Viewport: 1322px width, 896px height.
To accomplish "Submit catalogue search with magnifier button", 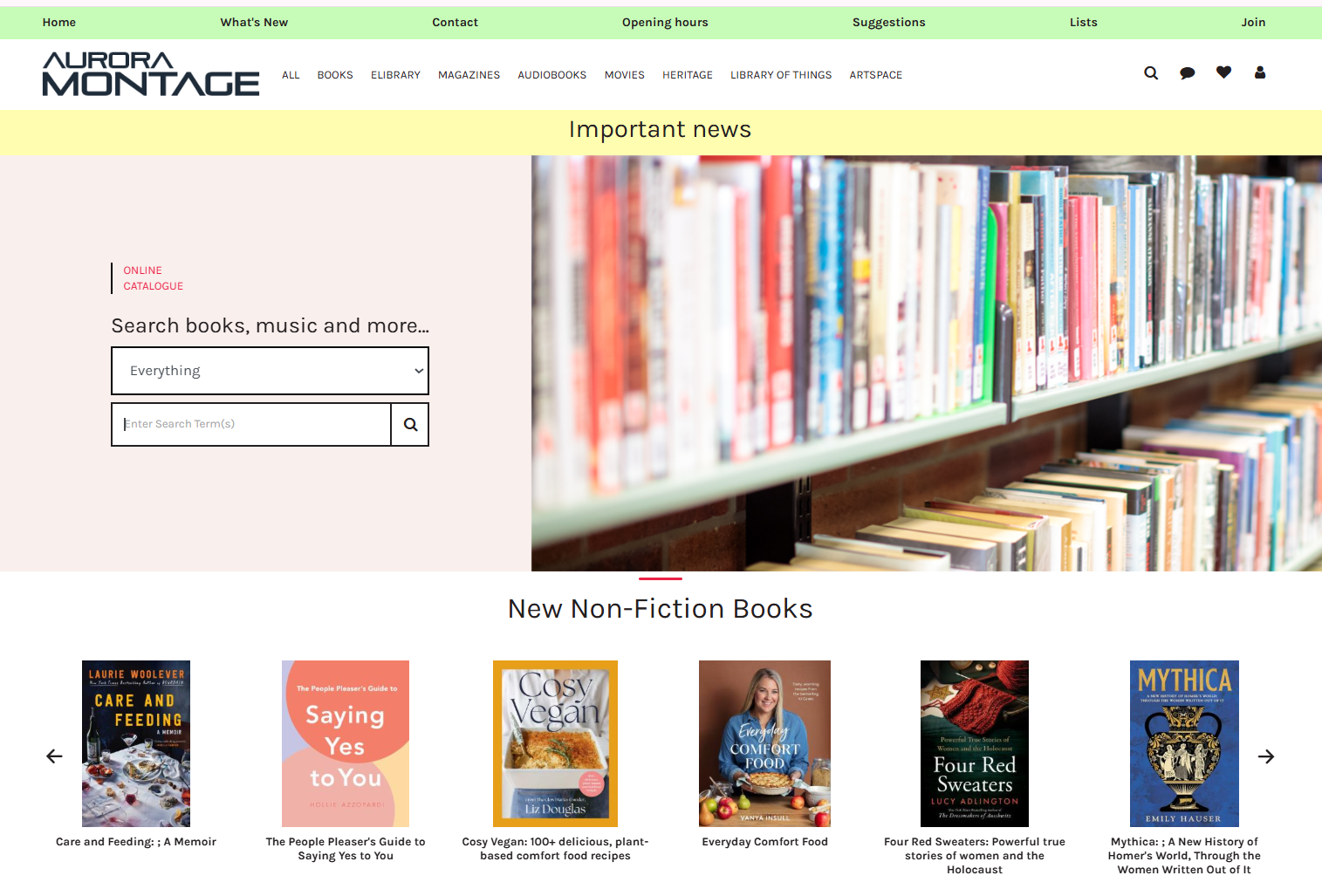I will click(x=410, y=425).
